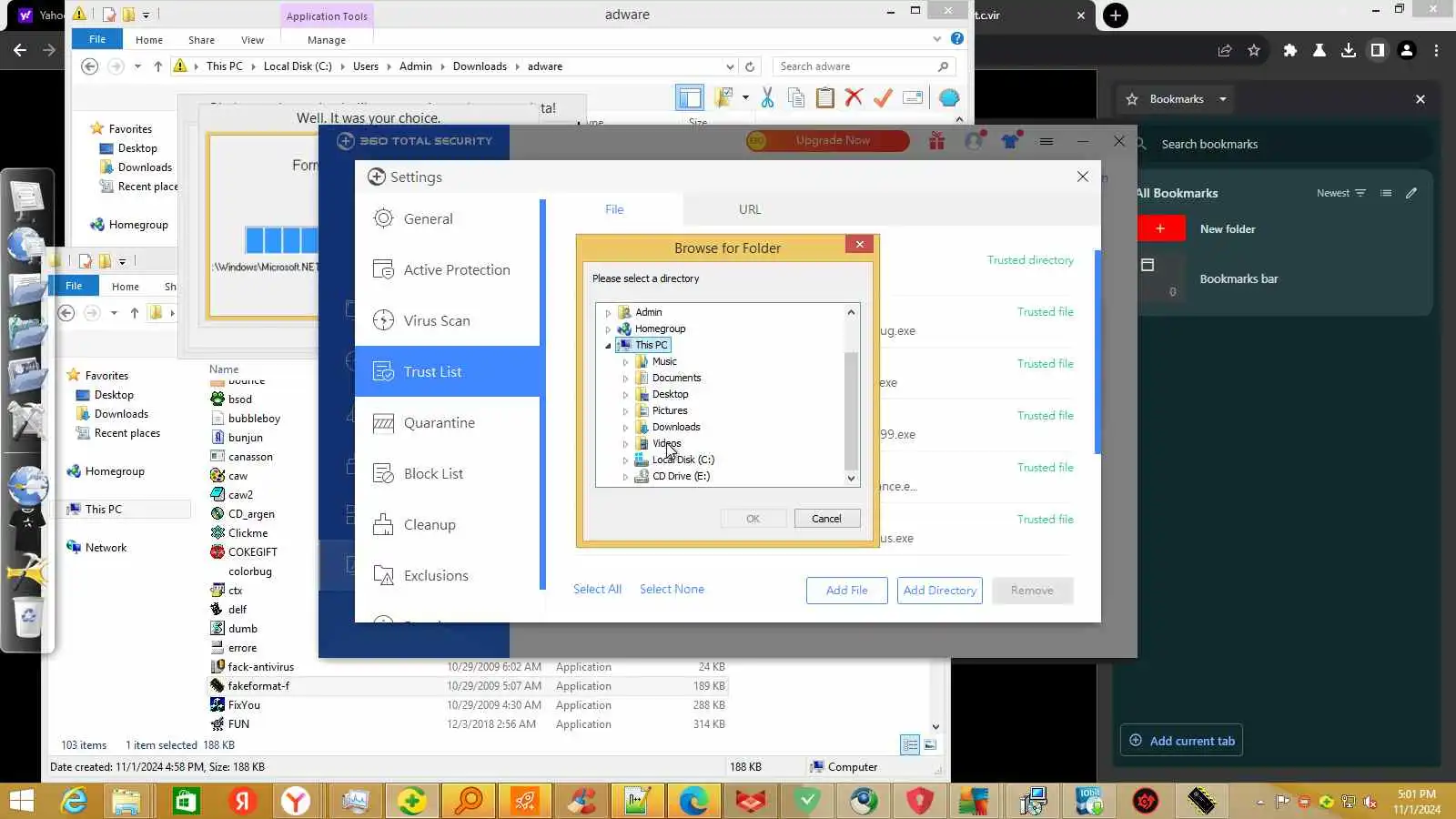This screenshot has width=1456, height=819.
Task: Select the Desktop folder in Browse dialog
Action: click(x=670, y=394)
